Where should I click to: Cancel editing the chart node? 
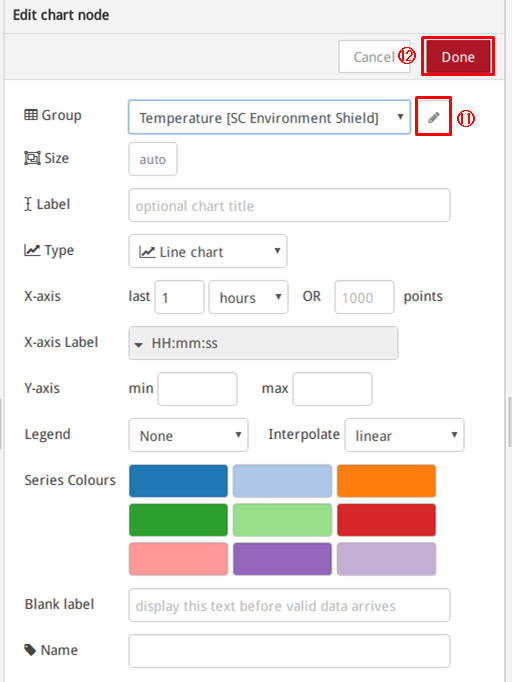point(374,57)
